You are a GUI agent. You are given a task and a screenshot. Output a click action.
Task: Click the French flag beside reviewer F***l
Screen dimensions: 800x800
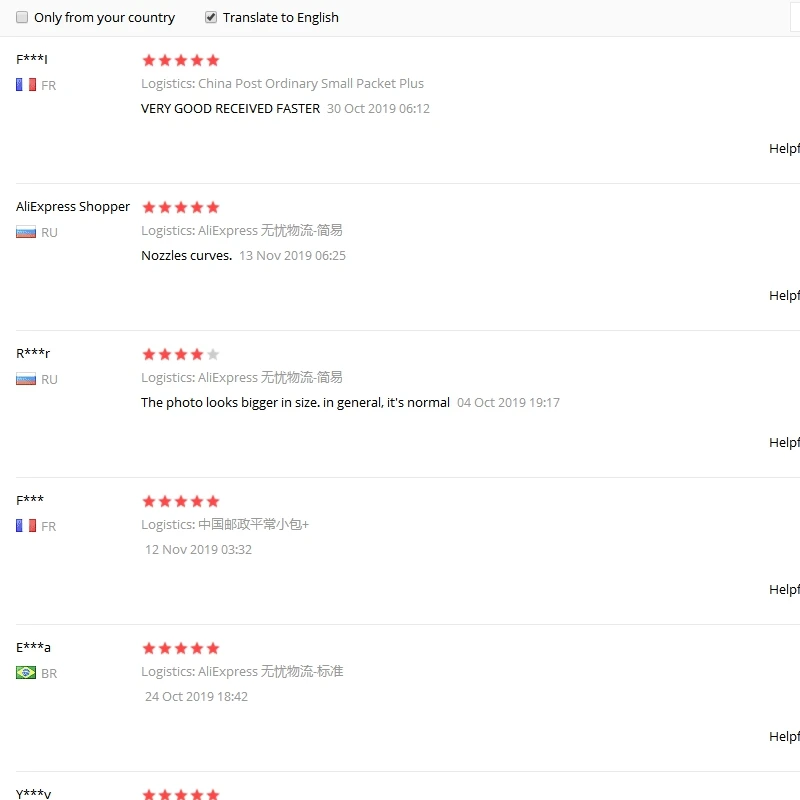point(26,85)
